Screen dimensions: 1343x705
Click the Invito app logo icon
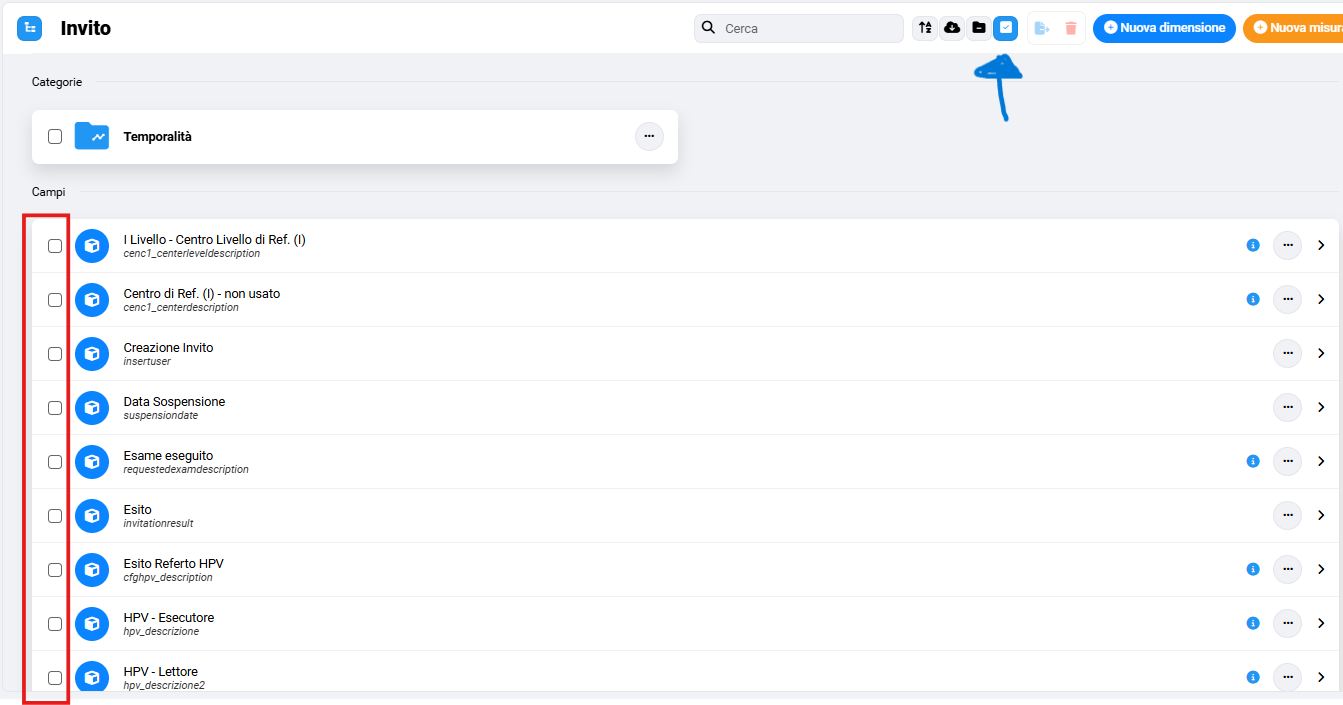coord(30,28)
